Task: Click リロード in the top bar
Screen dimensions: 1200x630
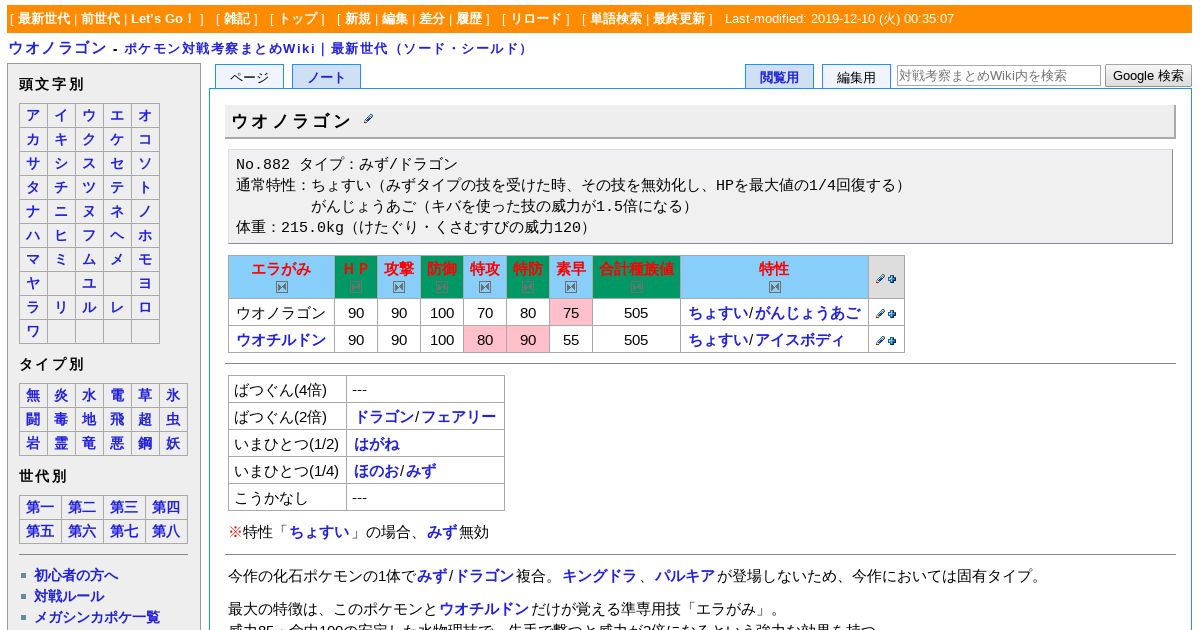Action: pos(536,19)
